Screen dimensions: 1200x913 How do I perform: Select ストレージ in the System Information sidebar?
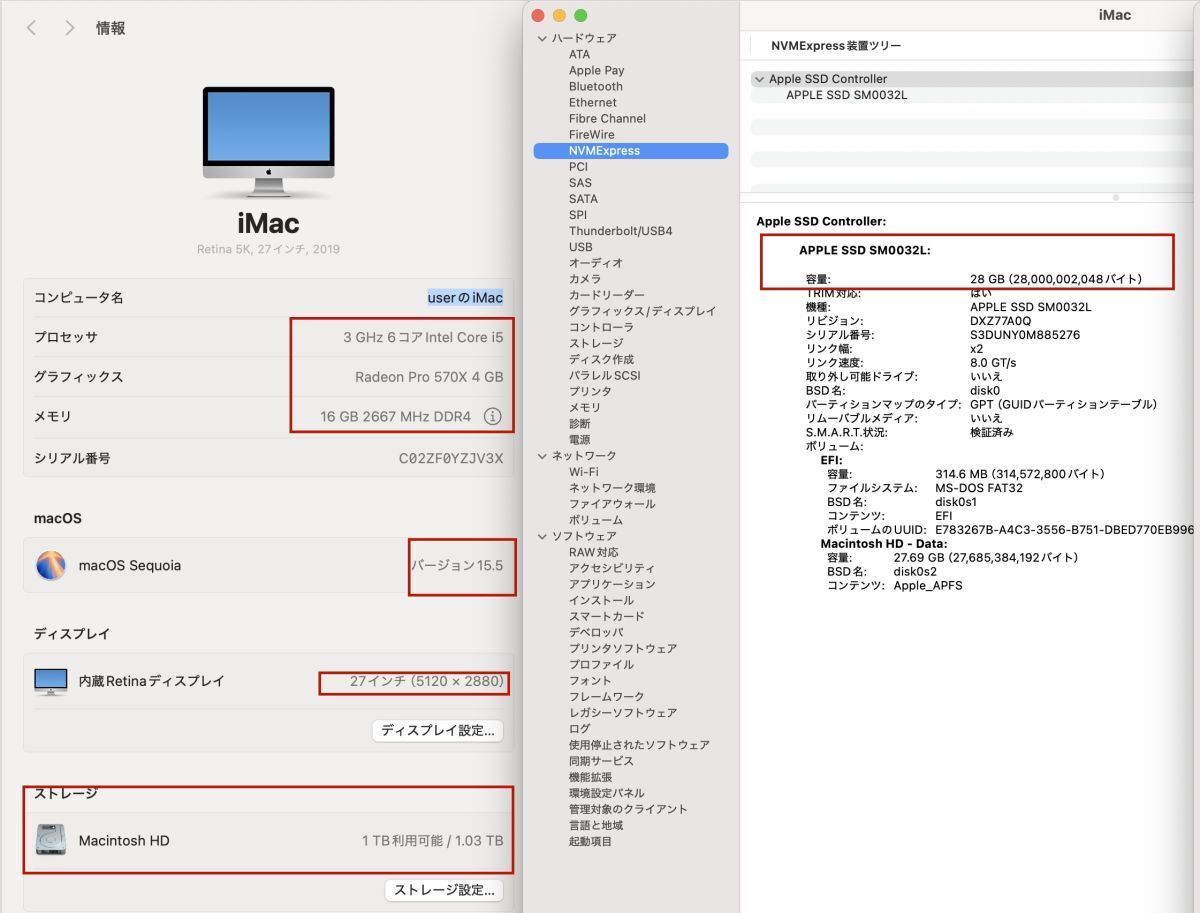point(596,343)
